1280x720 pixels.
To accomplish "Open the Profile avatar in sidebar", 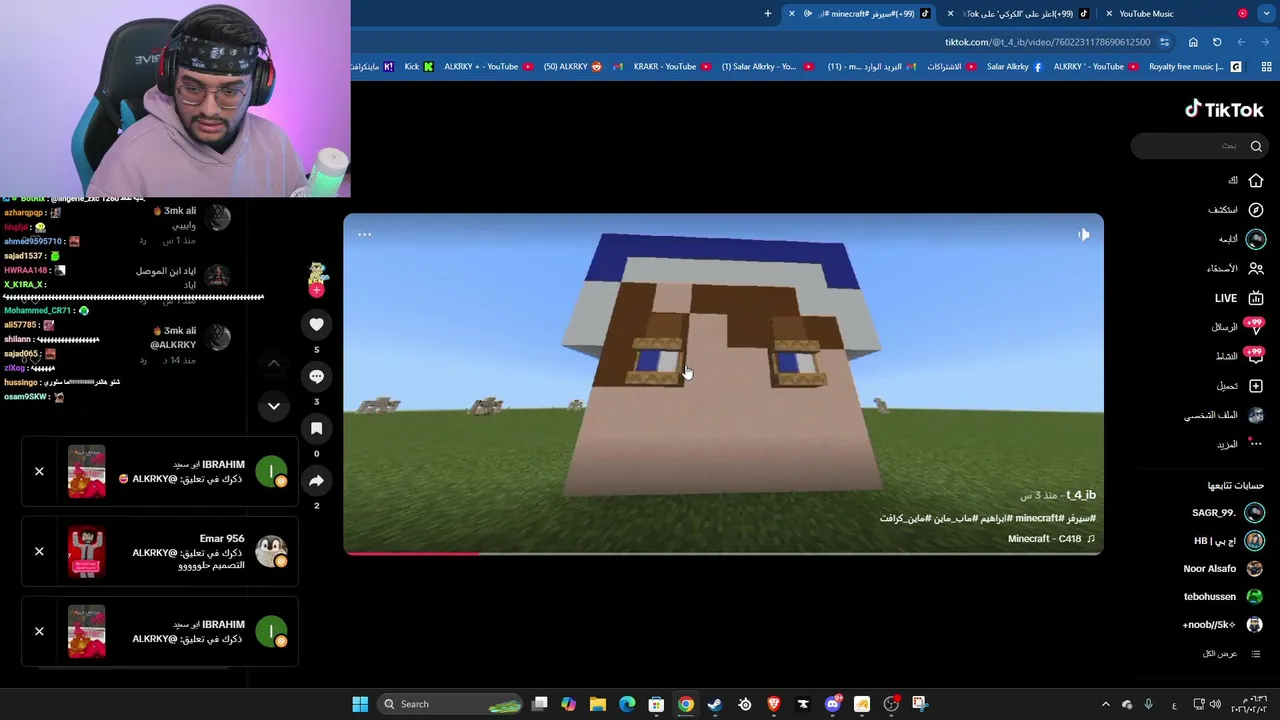I will [1256, 415].
